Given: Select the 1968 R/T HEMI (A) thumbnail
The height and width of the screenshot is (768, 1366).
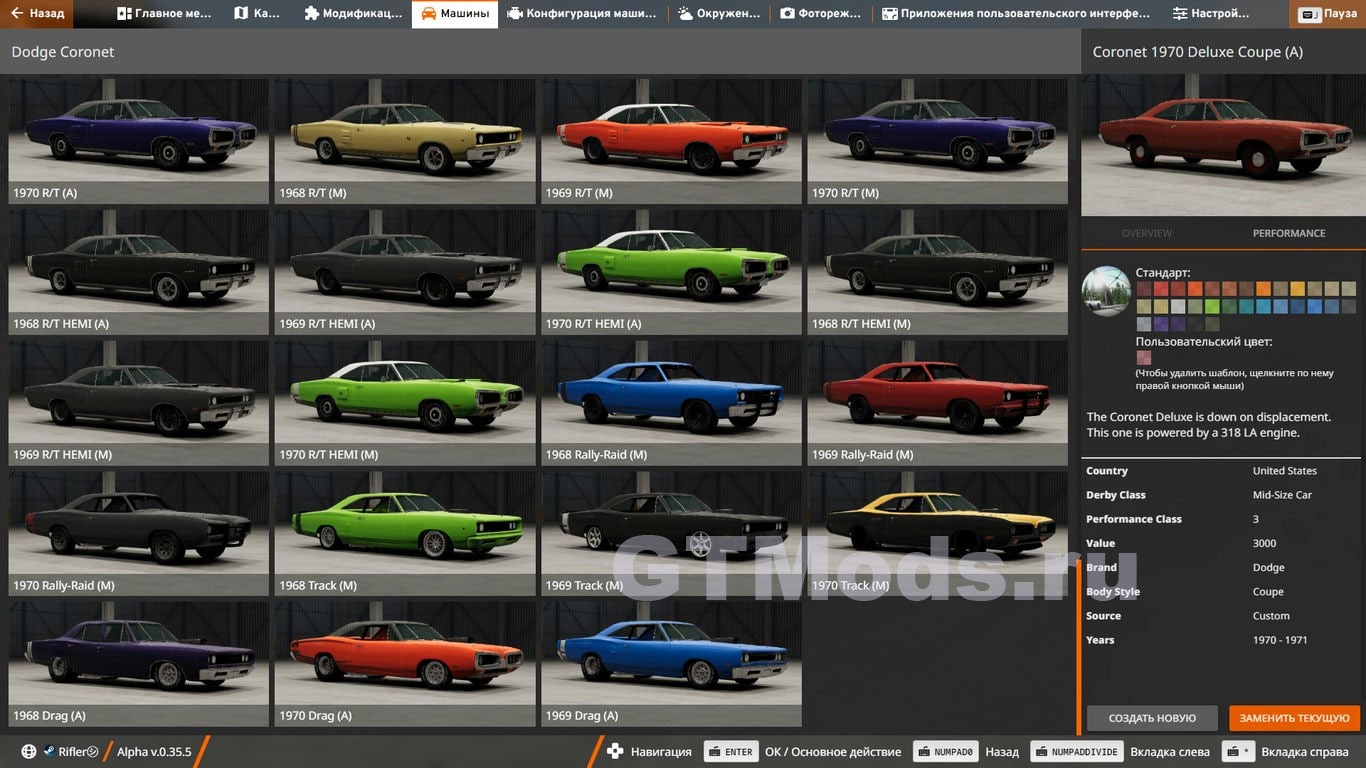Looking at the screenshot, I should [139, 272].
